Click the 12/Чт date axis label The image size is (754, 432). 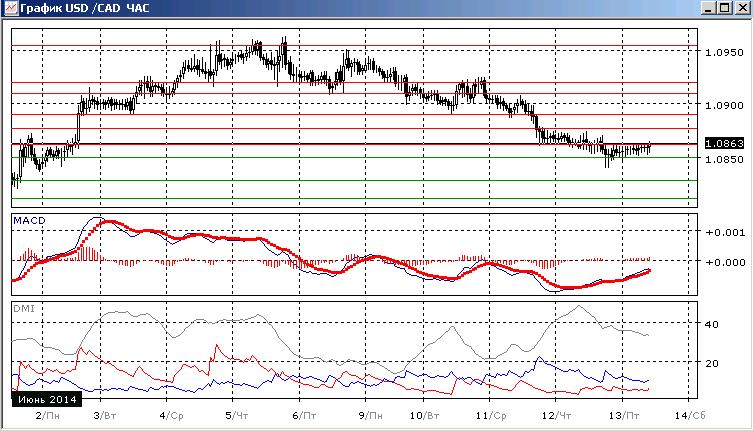556,416
